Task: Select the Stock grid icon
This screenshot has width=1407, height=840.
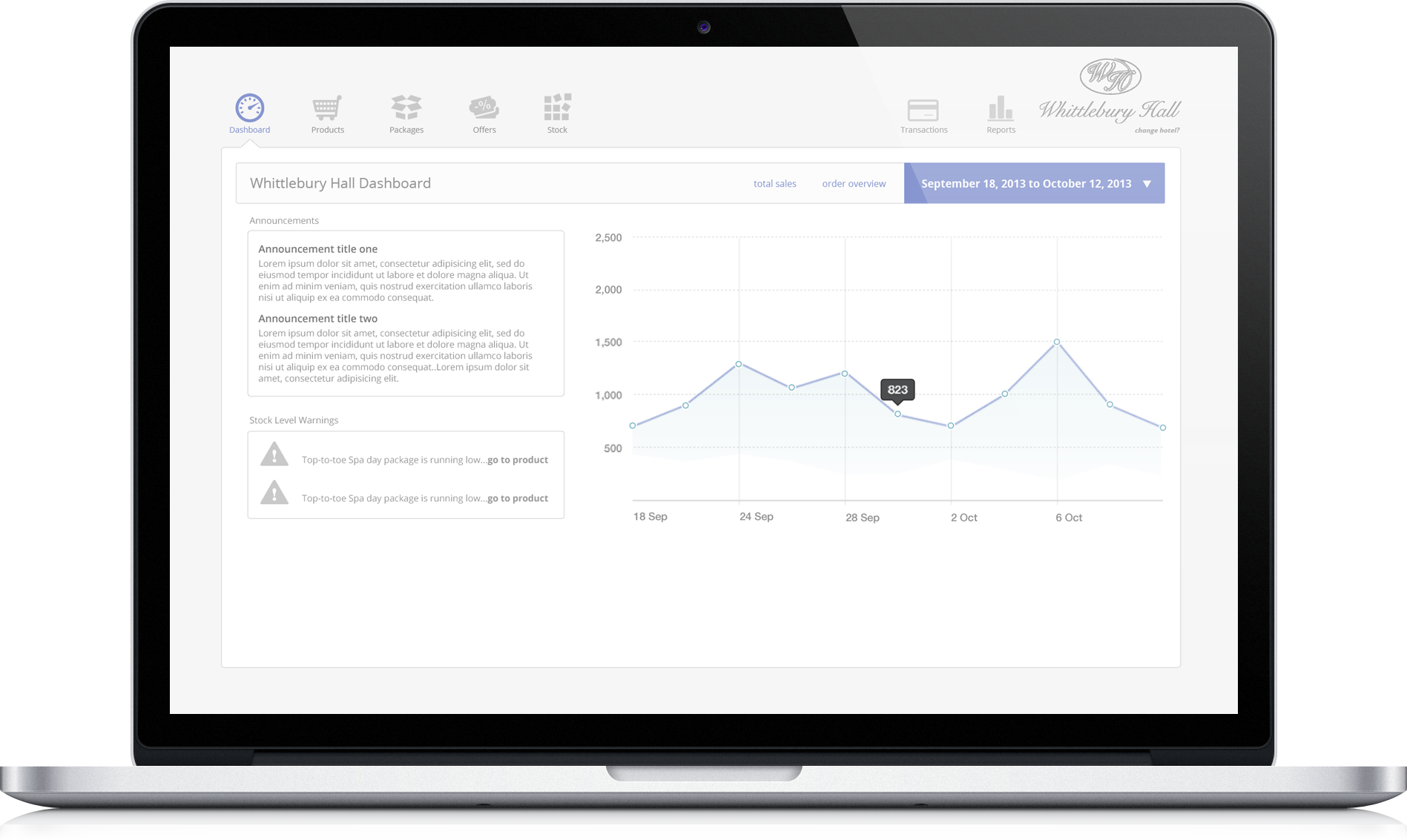Action: (557, 108)
